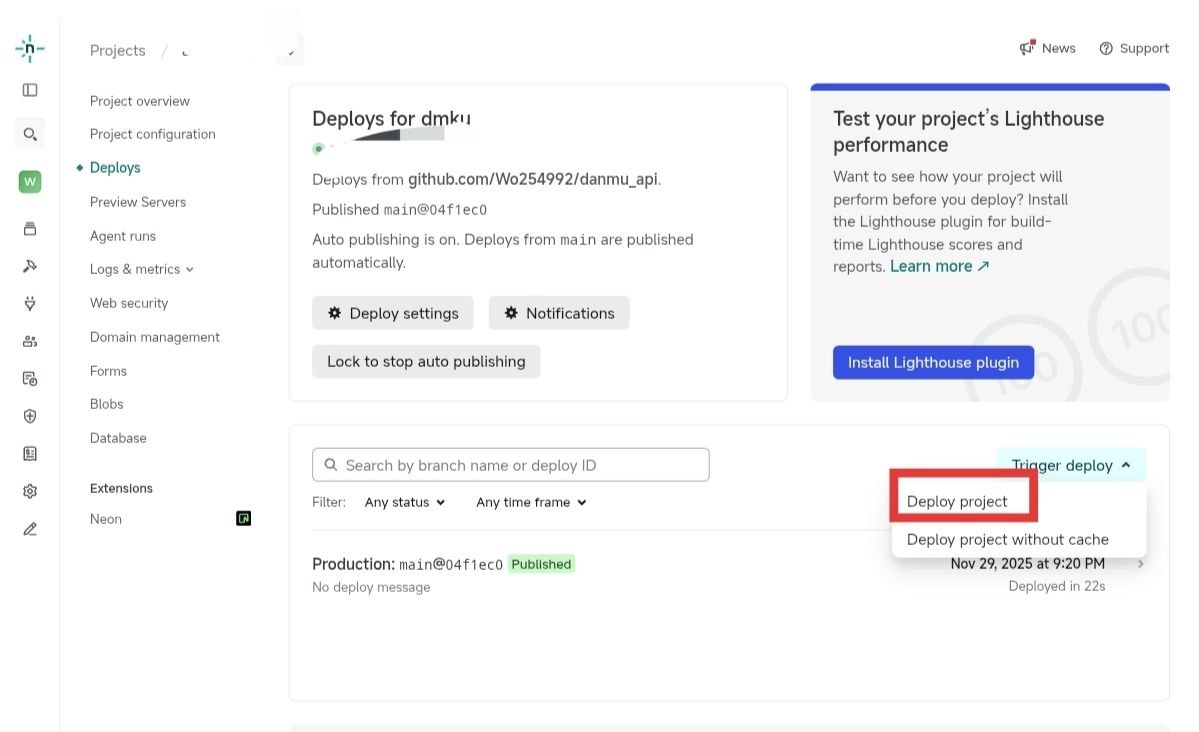Expand the project switcher chevron in breadcrumb
Viewport: 1199px width, 732px height.
(x=291, y=52)
